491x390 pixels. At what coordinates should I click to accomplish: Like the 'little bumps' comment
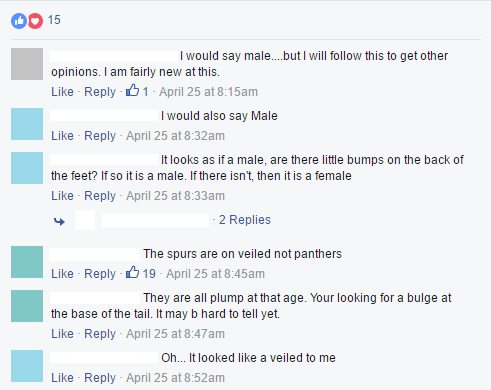62,196
